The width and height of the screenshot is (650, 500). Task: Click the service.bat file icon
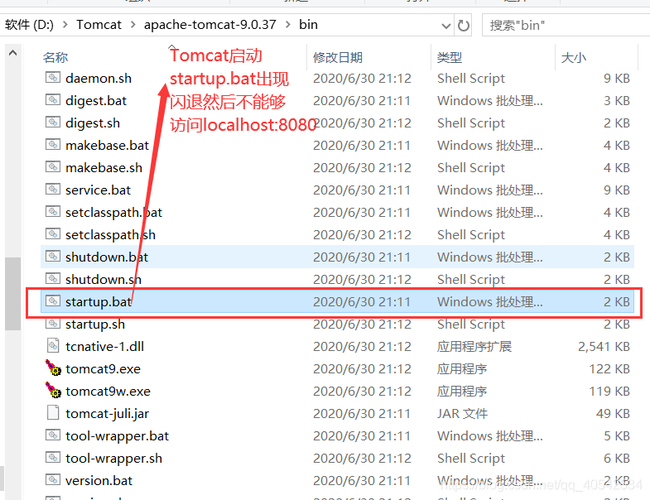point(53,189)
